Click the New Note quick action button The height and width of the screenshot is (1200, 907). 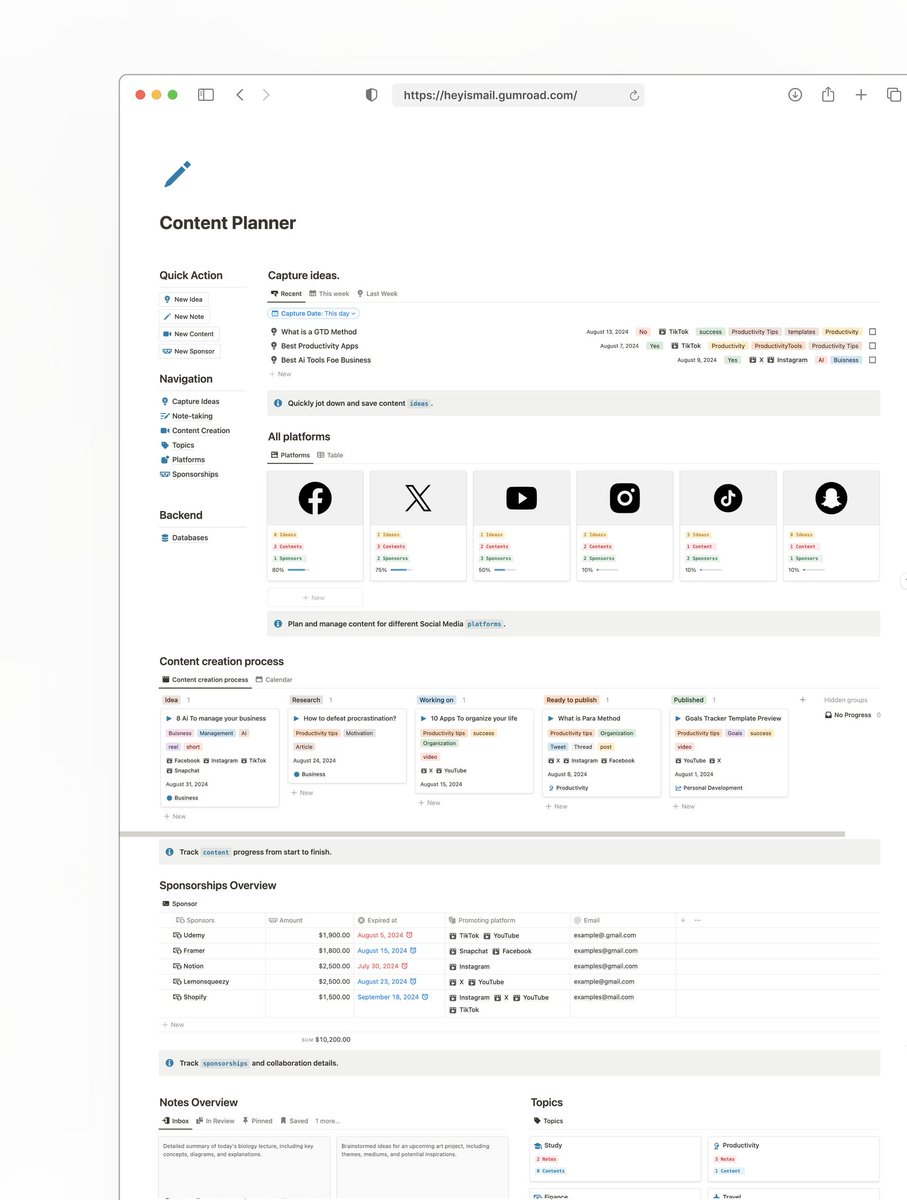185,316
